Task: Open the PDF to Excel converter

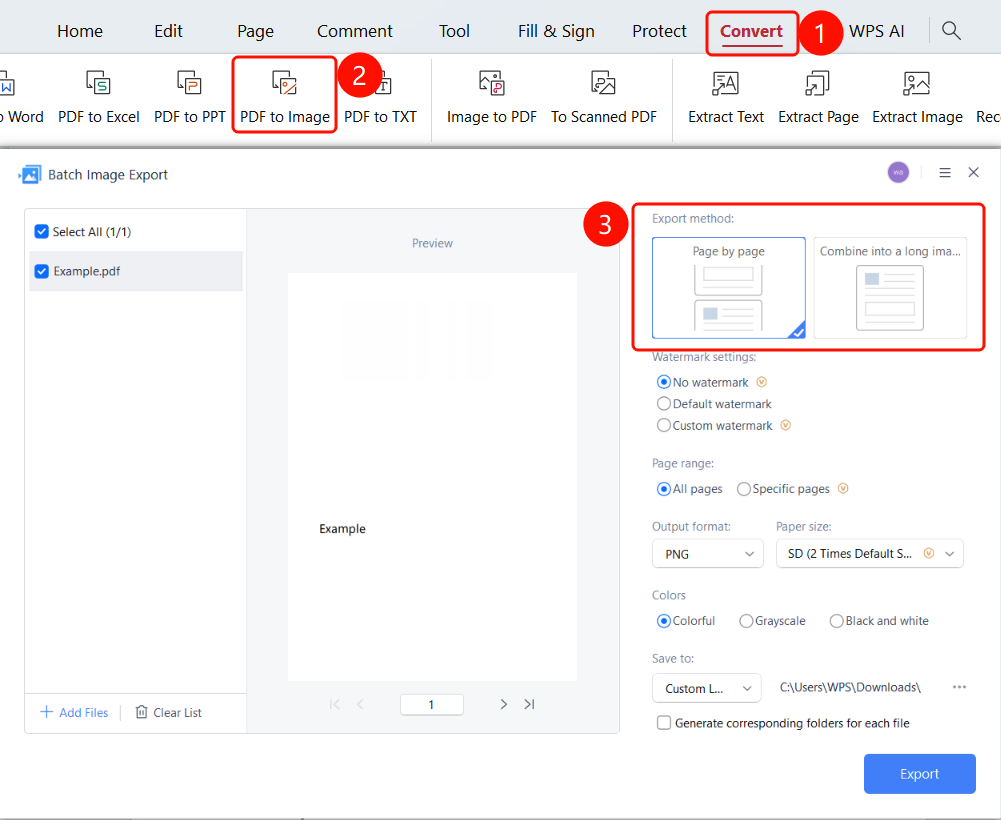Action: [x=98, y=97]
